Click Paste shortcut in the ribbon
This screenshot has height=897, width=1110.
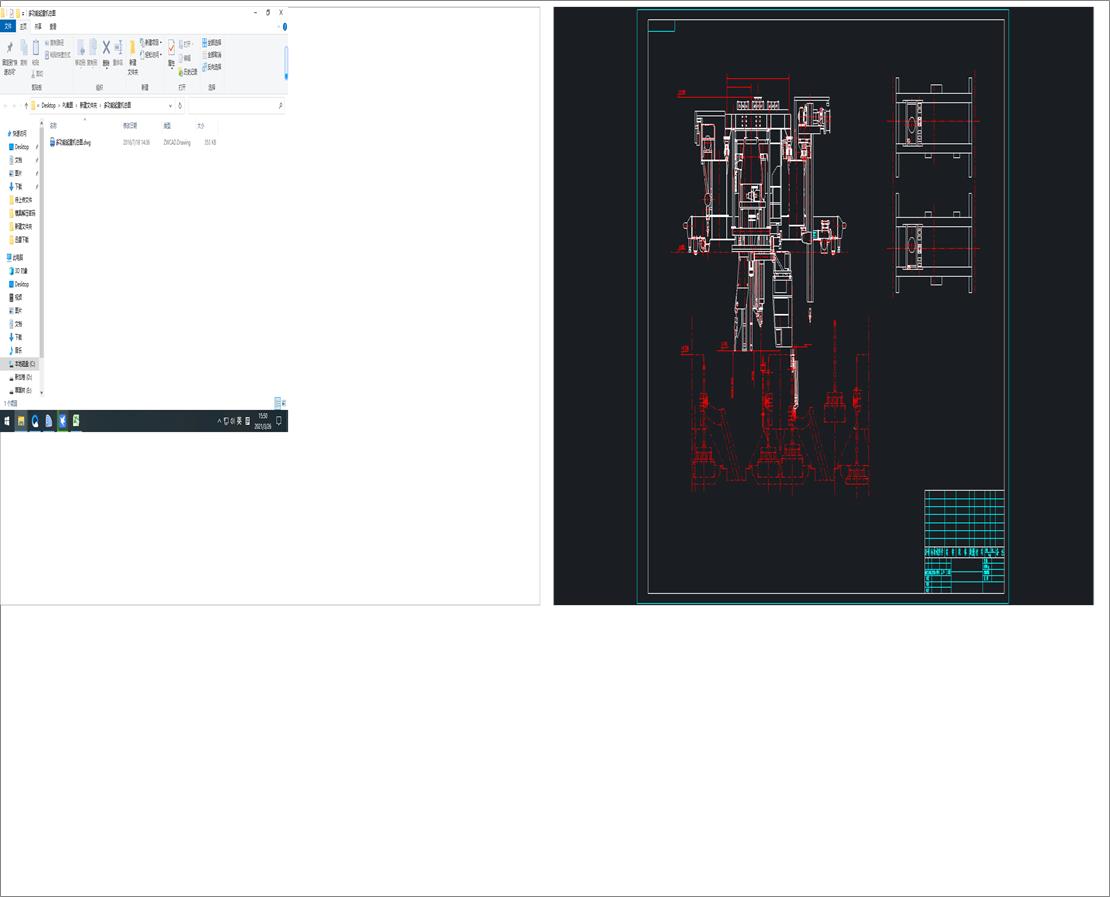click(x=58, y=55)
